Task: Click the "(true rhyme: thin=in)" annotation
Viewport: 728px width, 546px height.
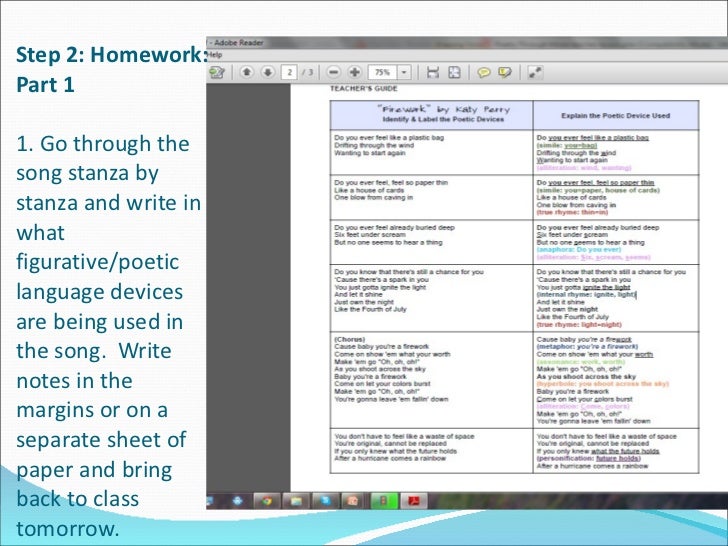Action: pyautogui.click(x=572, y=213)
